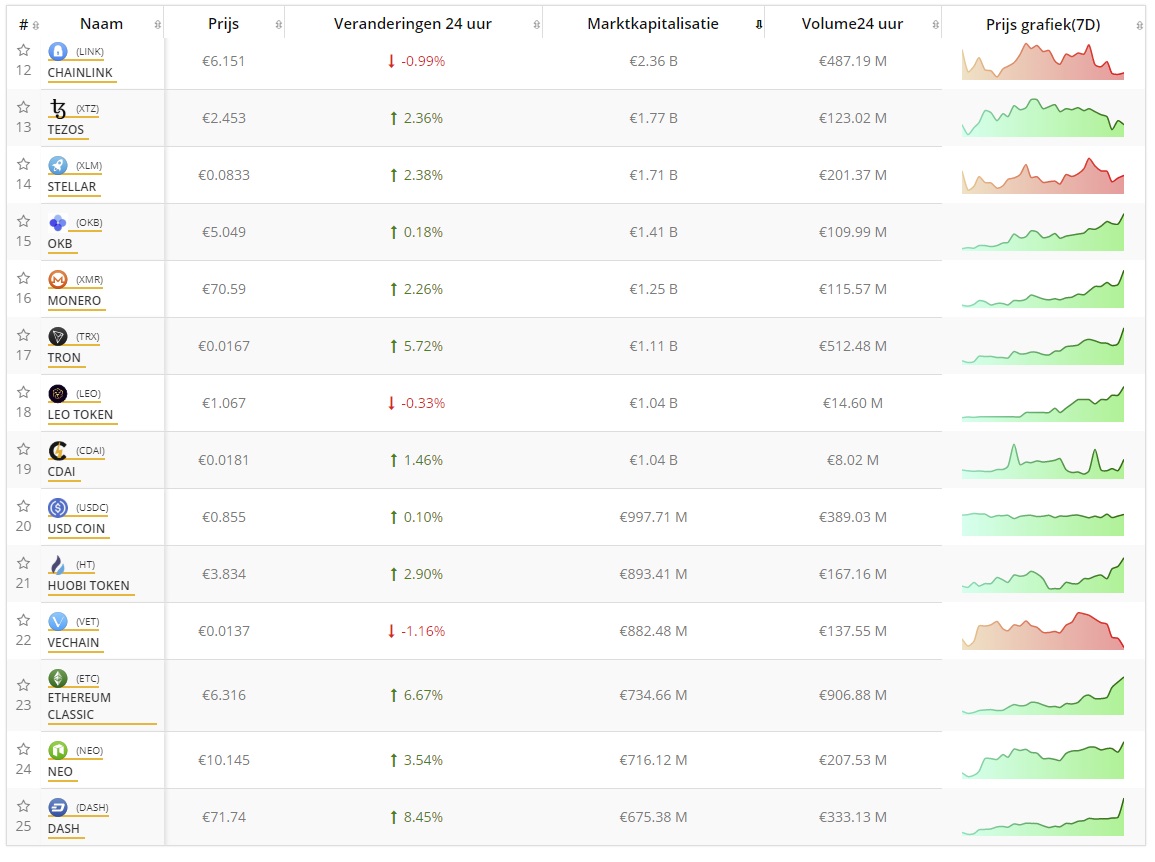
Task: Toggle favorite star for OKB row
Action: [x=24, y=221]
